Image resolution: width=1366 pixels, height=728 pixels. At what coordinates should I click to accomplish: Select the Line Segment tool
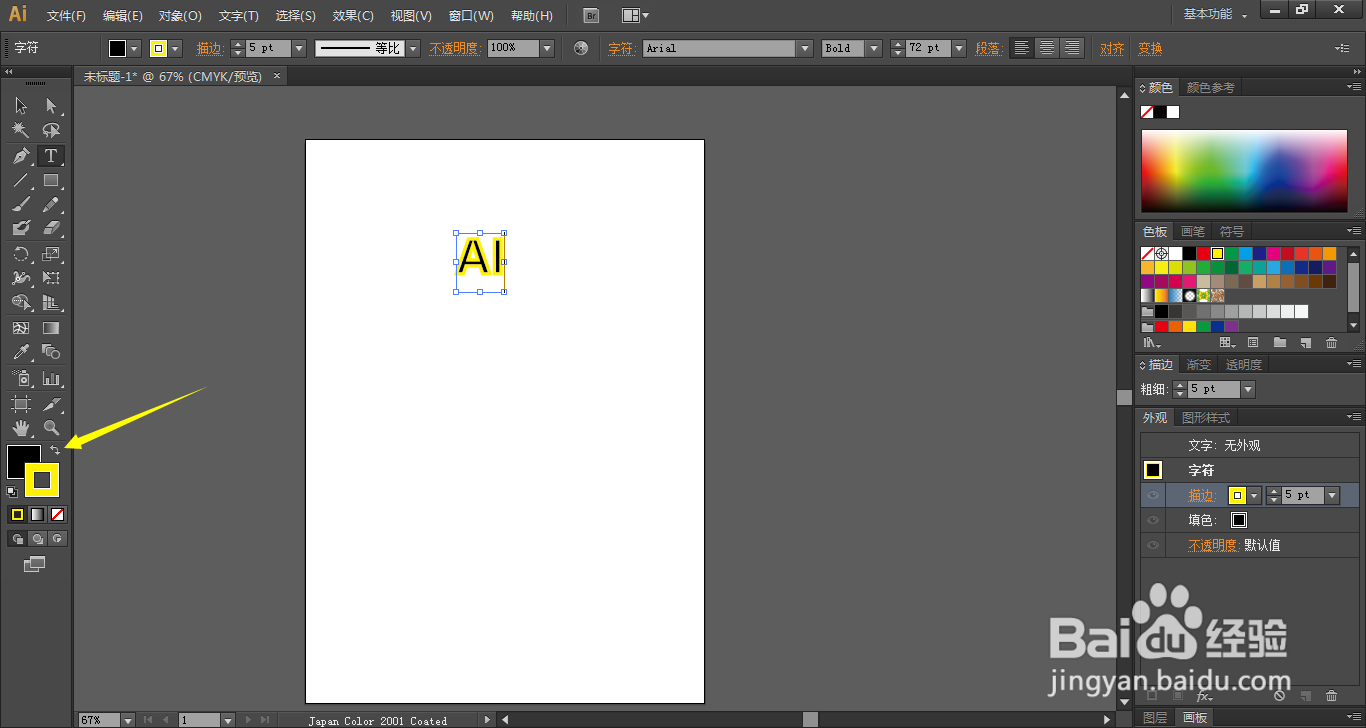pos(21,181)
